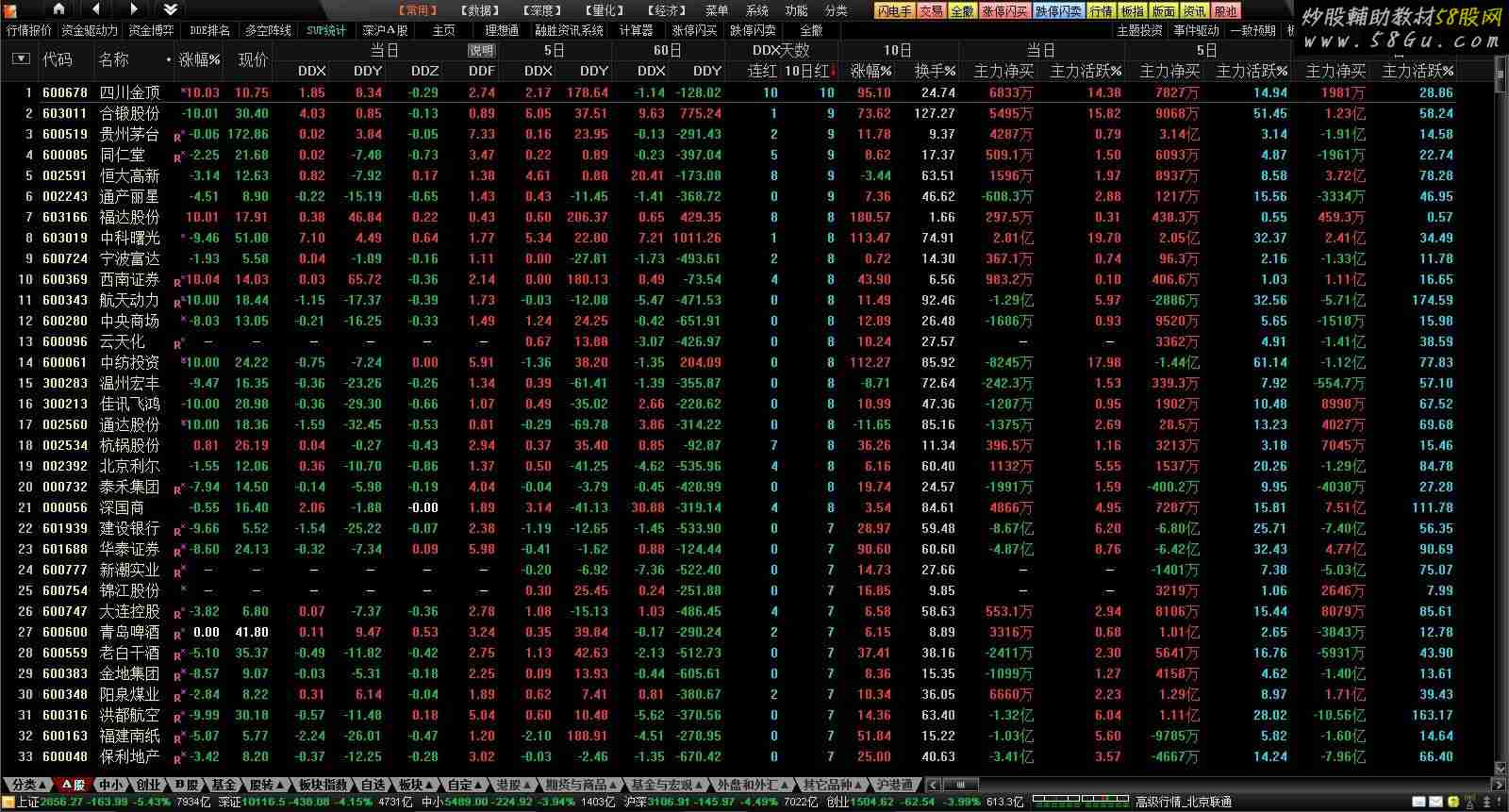Open the 功能 menu
This screenshot has height=812, width=1509.
click(797, 10)
